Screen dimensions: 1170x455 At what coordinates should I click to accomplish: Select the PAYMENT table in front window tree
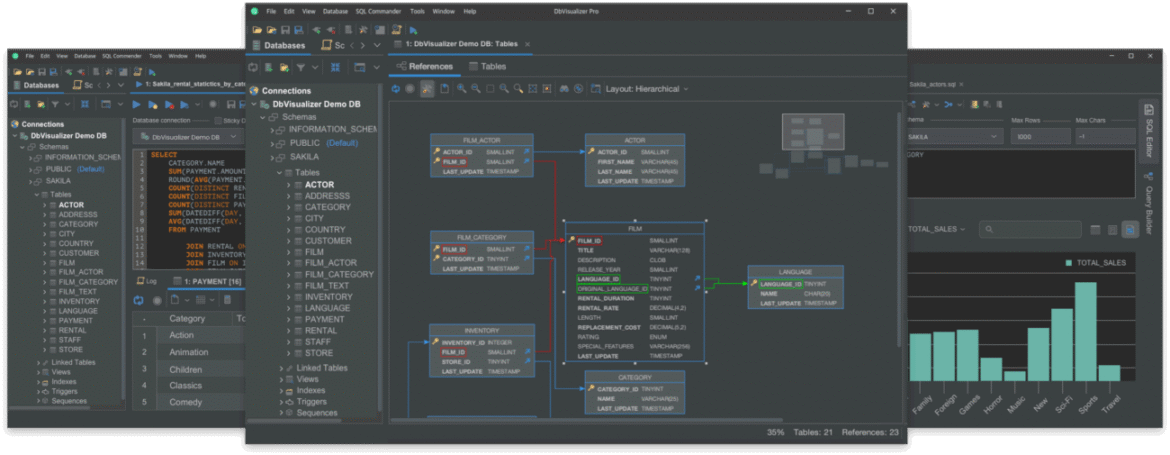point(324,319)
